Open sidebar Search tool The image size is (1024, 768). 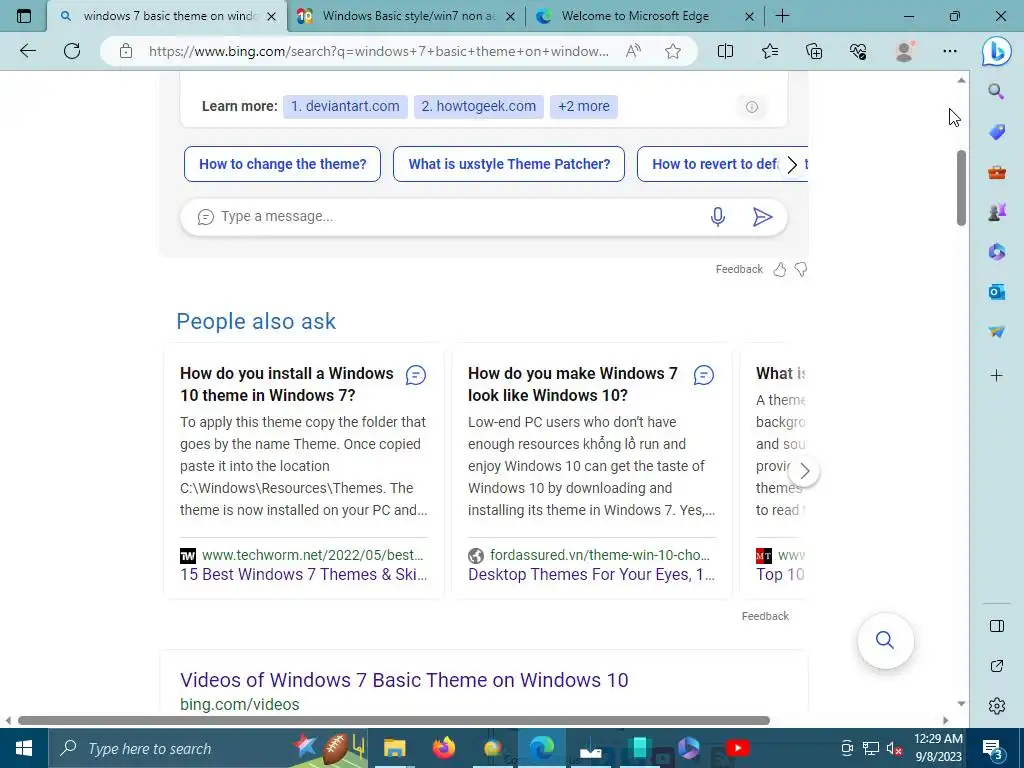point(996,91)
